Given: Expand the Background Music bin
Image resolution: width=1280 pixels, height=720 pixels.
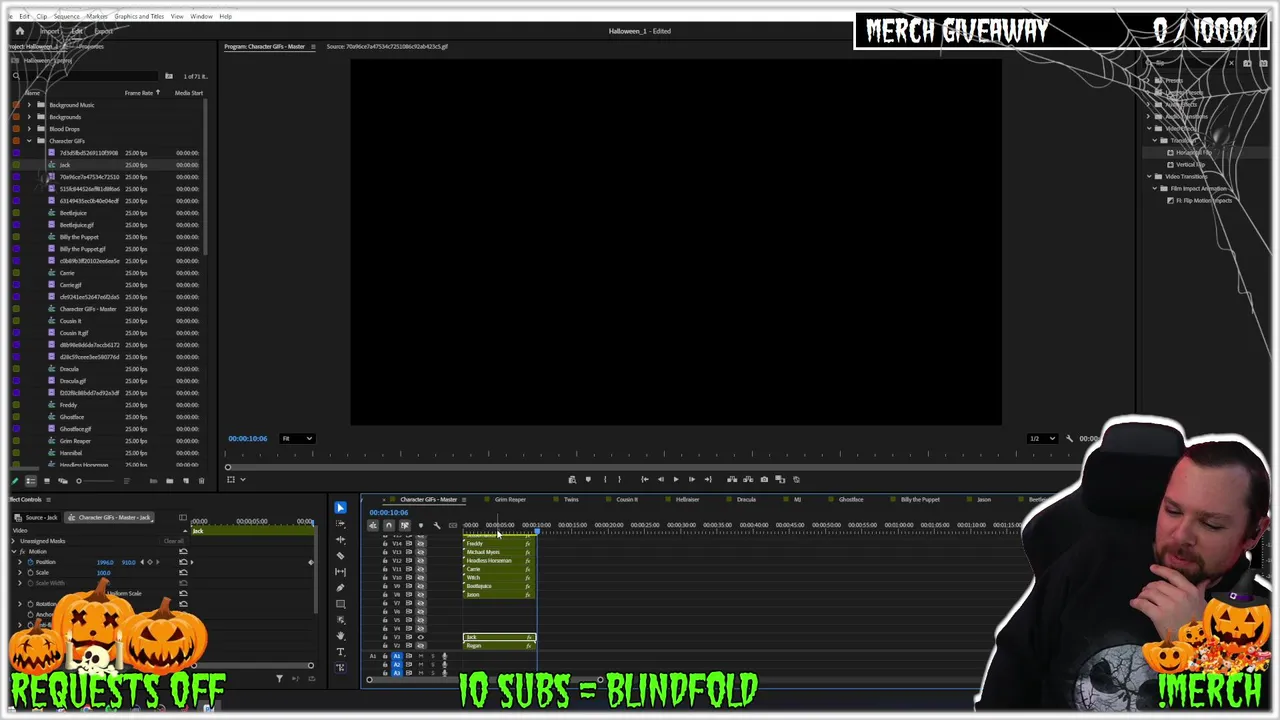Looking at the screenshot, I should 29,105.
